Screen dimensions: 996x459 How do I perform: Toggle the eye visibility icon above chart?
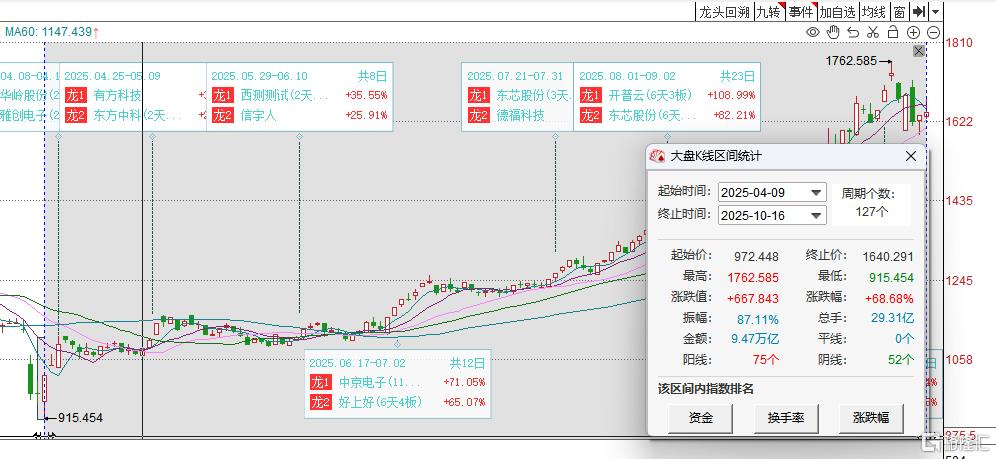(813, 32)
